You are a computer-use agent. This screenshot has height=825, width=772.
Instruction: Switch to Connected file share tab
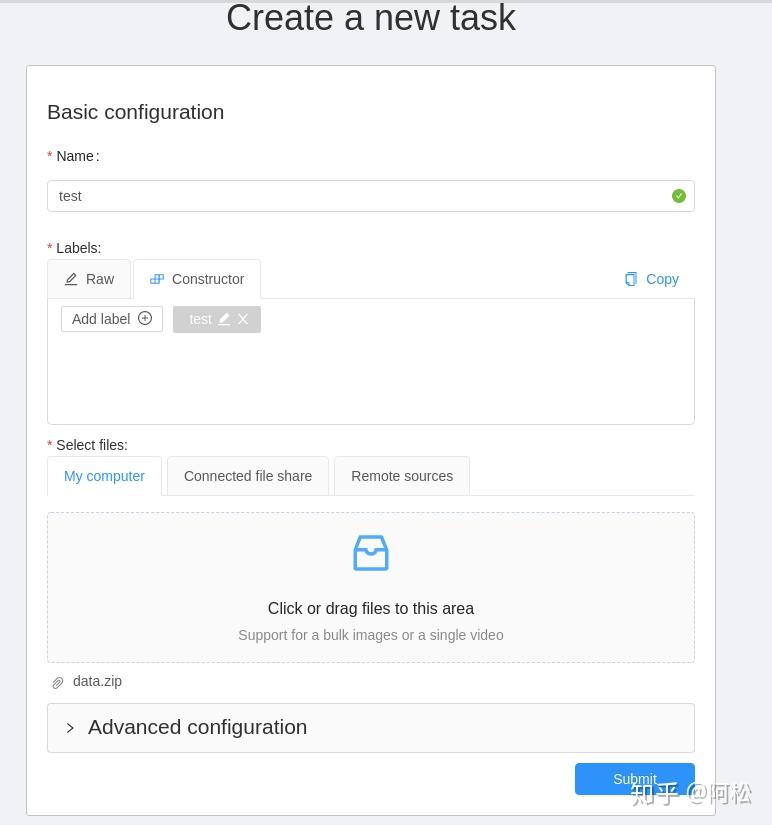(248, 476)
